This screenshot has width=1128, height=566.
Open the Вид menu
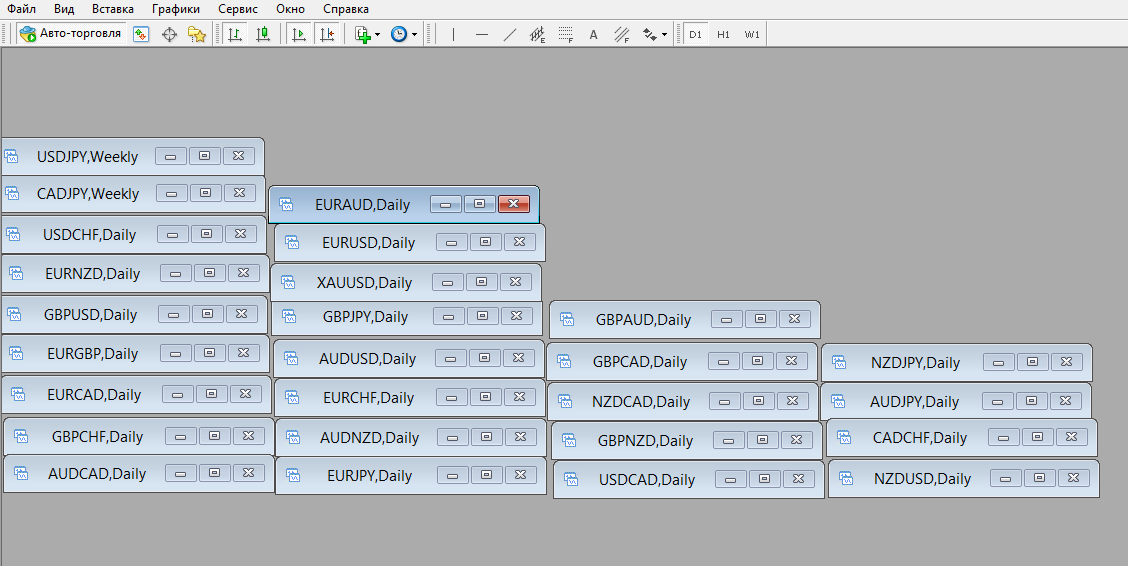point(64,9)
